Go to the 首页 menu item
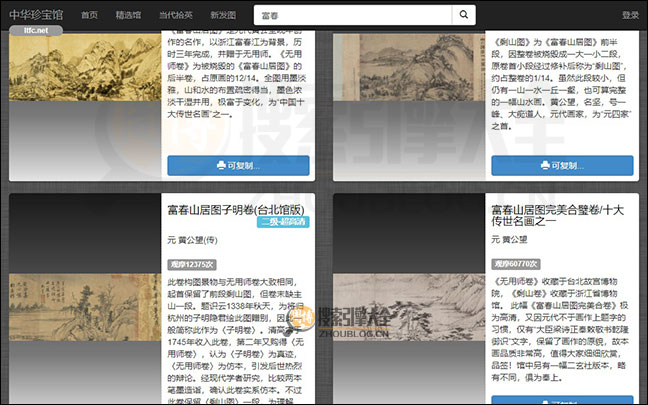Viewport: 648px width, 405px height. coord(89,15)
